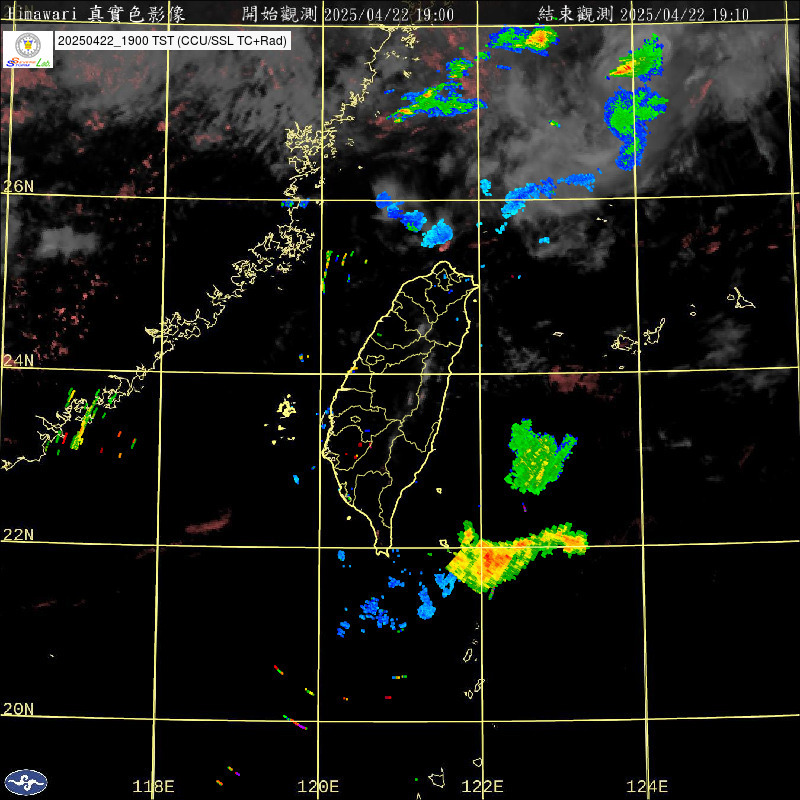Click the 20N latitude label
The image size is (800, 800).
tap(18, 709)
